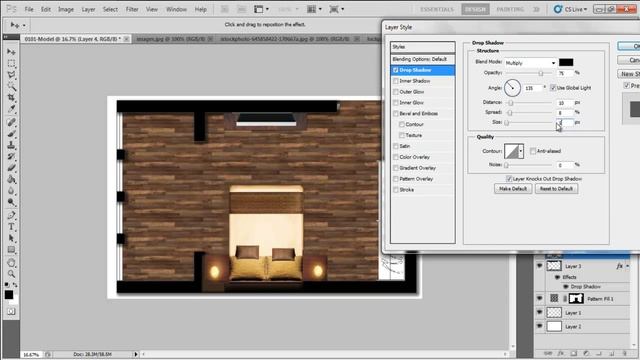Enable the Color Overlay checkbox
Screen dimensions: 640x360
point(396,157)
